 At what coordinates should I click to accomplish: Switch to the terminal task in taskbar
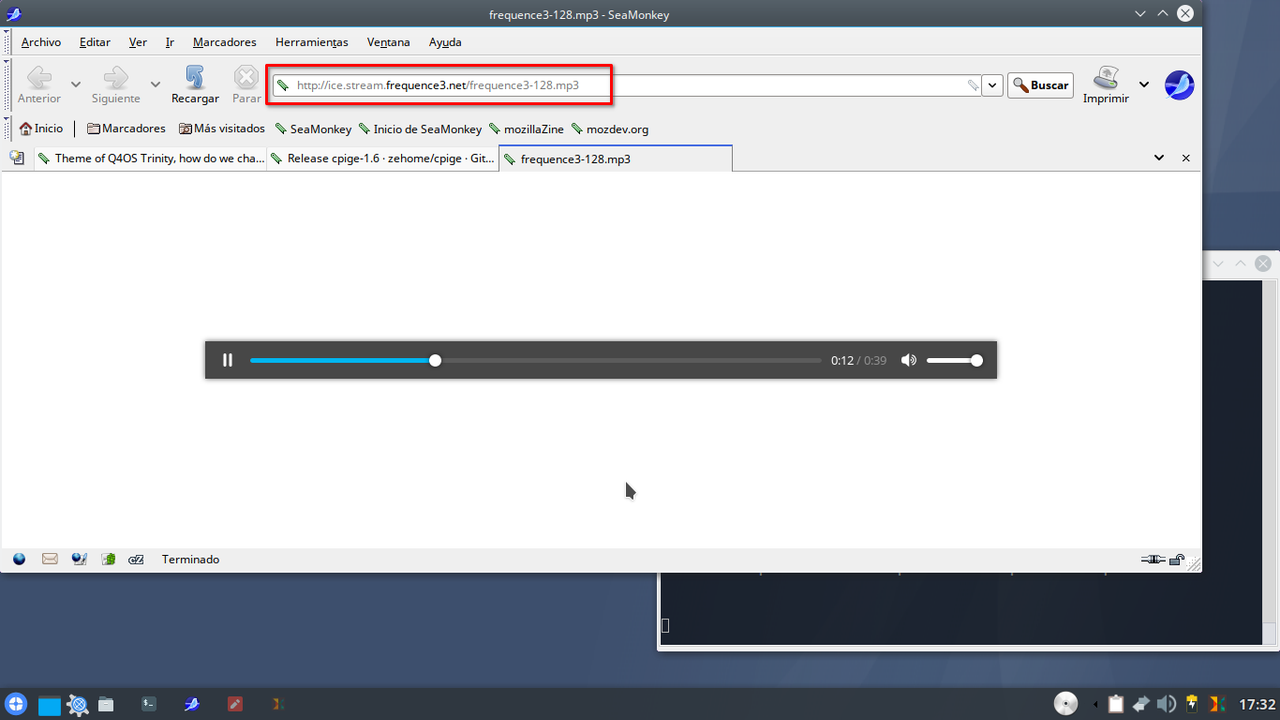coord(148,704)
